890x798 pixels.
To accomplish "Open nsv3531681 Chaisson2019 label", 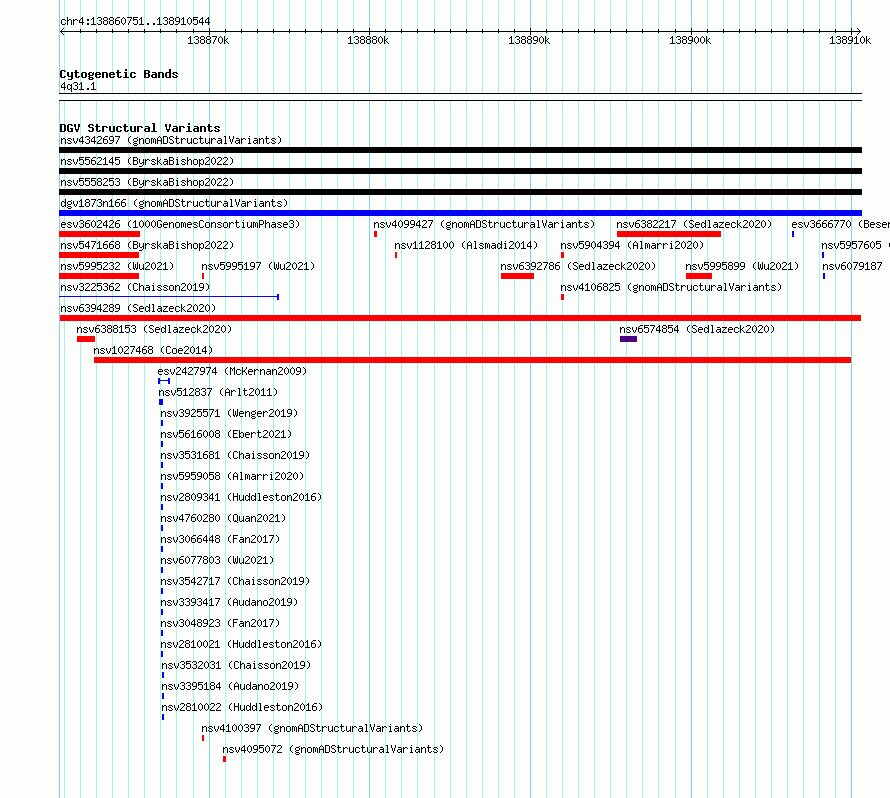I will (235, 455).
